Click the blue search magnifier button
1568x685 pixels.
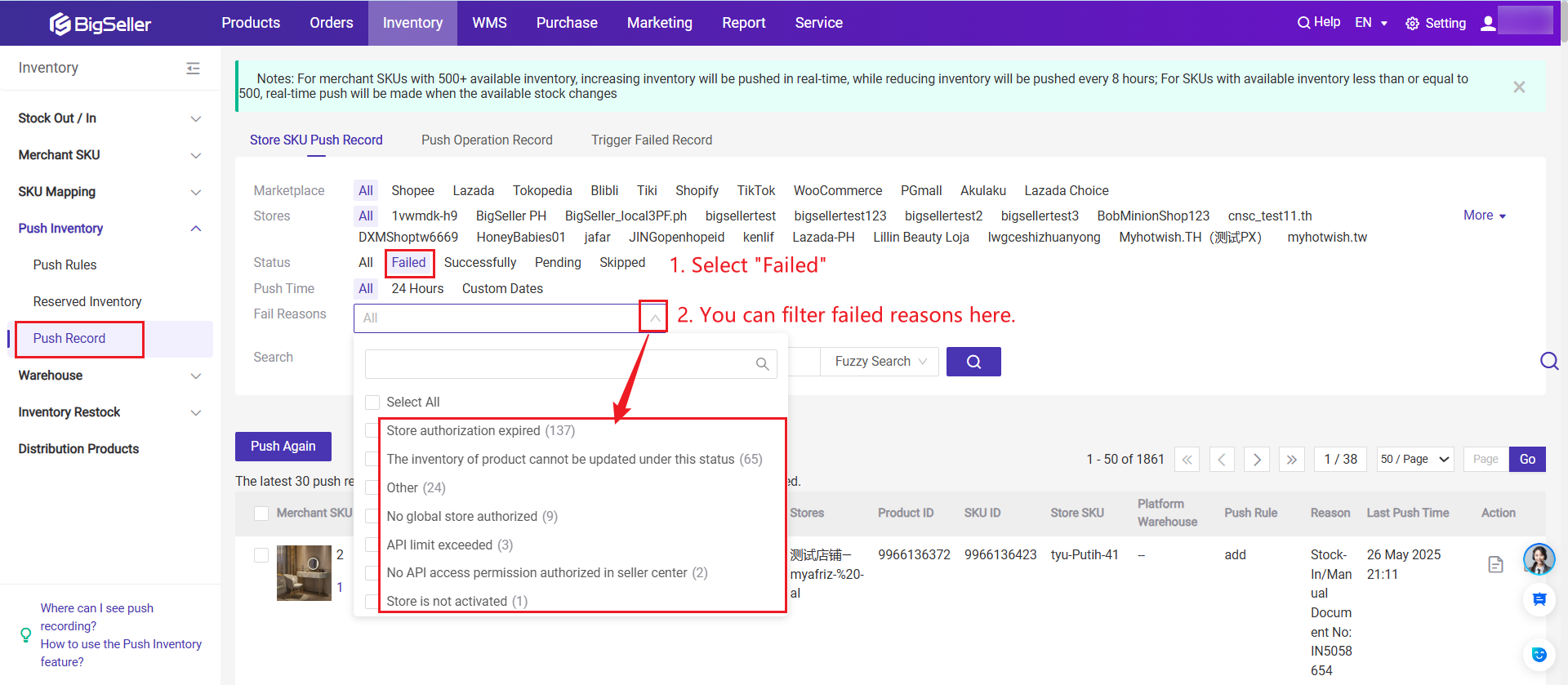tap(973, 362)
